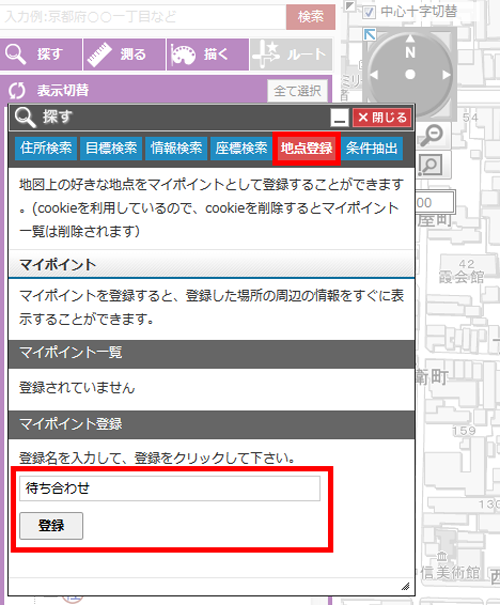Pan map west with compass left arrow
Viewport: 500px width, 605px height.
tap(374, 74)
